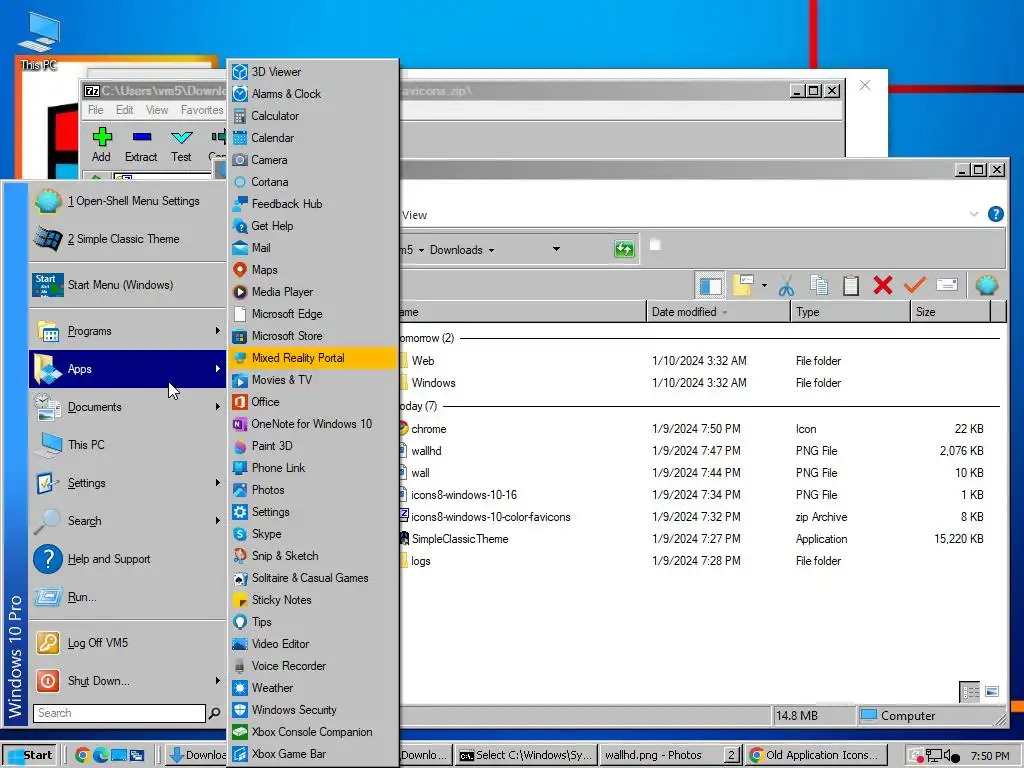Click the Paint 3D icon
The image size is (1024, 768).
point(240,446)
